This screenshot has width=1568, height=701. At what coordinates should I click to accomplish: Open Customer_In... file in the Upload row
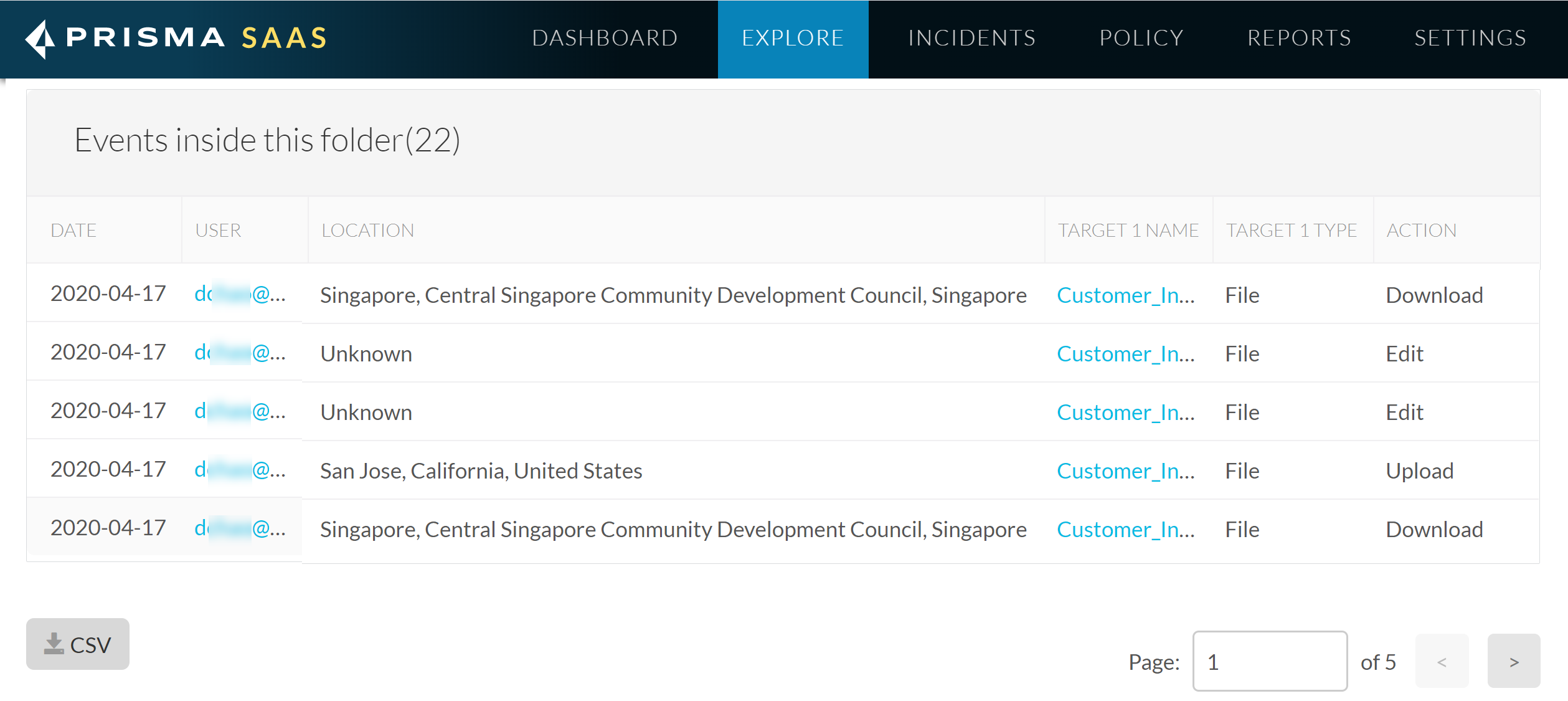[1125, 471]
